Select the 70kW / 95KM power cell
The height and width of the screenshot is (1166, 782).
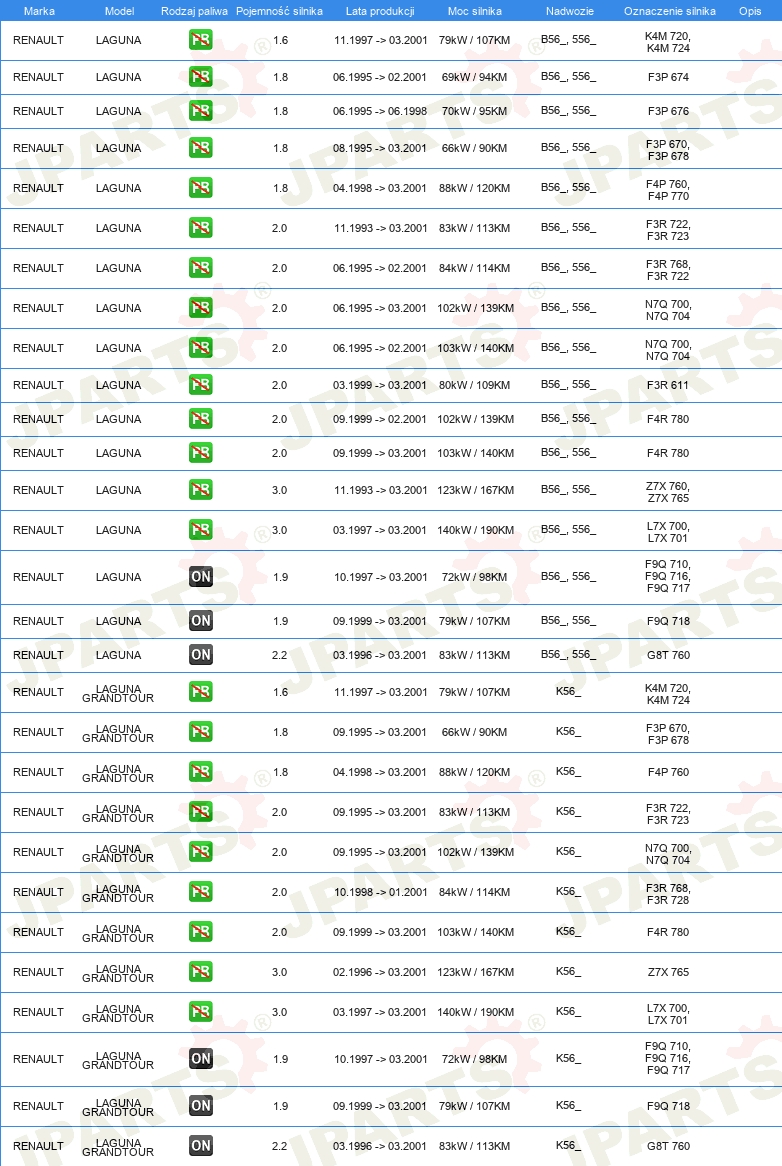(474, 111)
